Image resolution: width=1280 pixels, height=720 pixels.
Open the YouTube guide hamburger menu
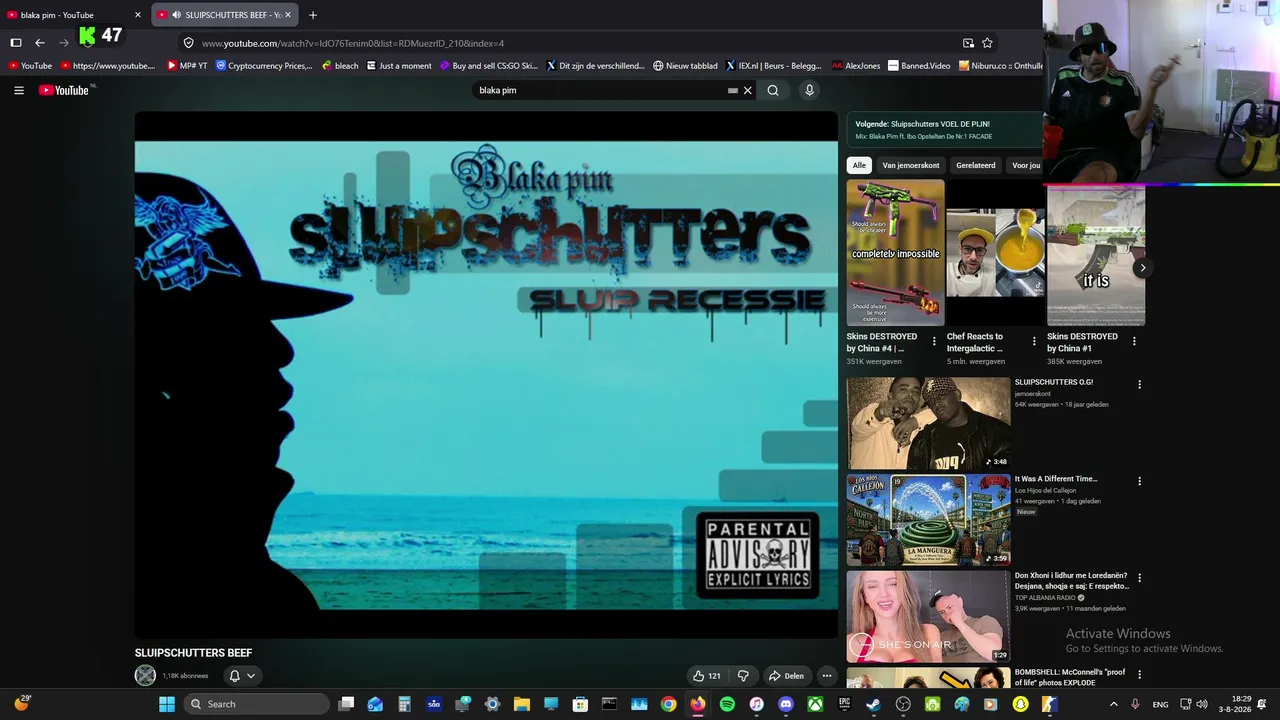click(x=19, y=90)
